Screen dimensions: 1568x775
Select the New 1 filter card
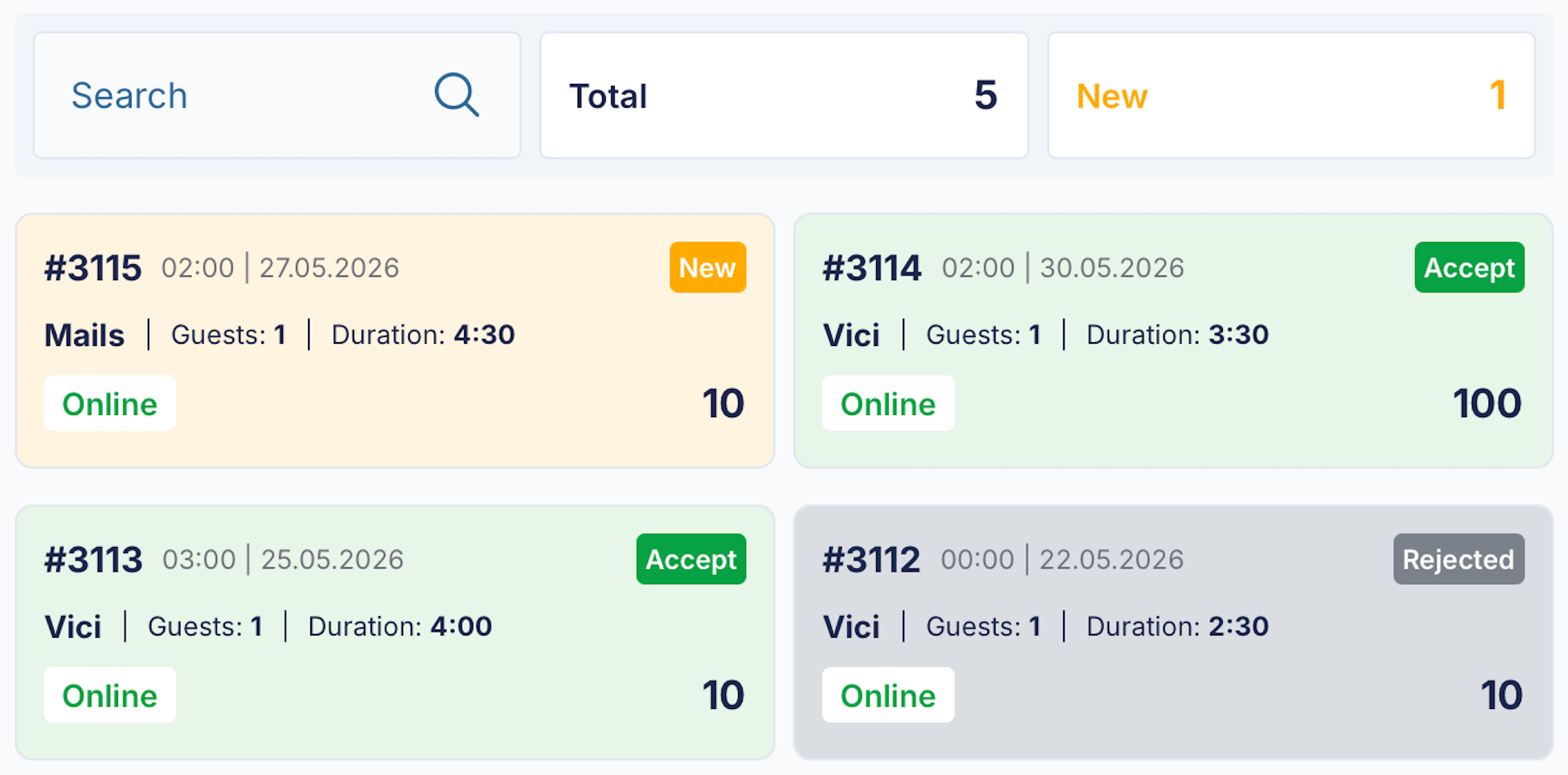(1291, 95)
